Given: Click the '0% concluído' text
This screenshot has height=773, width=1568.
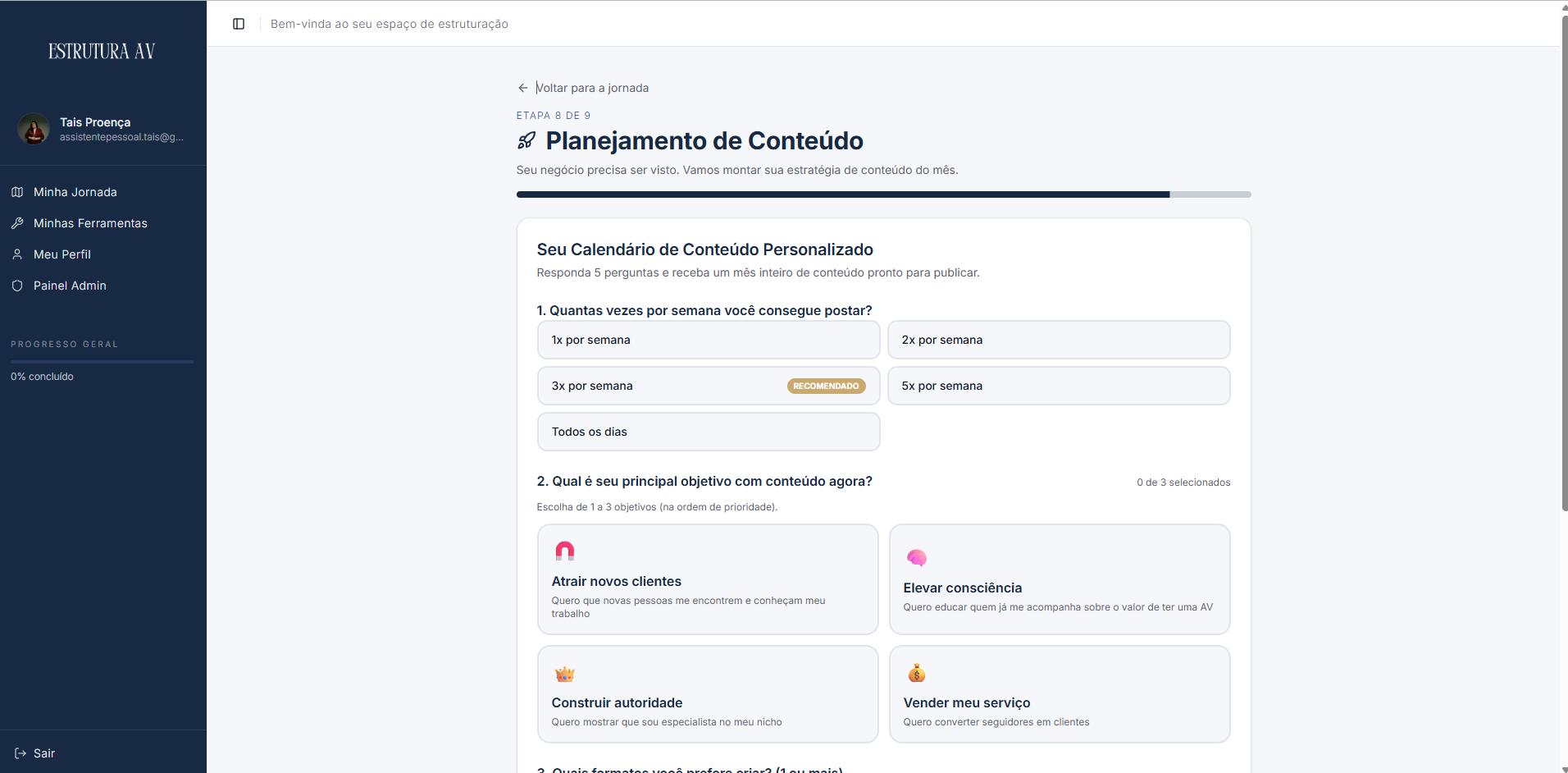Looking at the screenshot, I should (42, 377).
